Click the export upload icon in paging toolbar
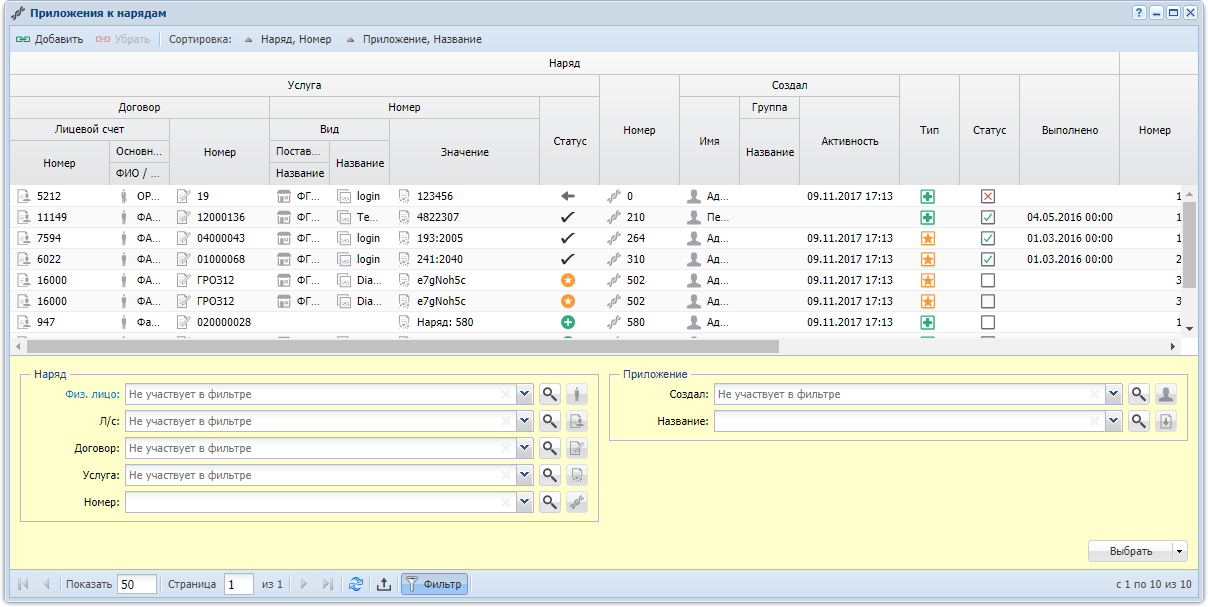Viewport: 1208px width, 607px height. coord(383,584)
